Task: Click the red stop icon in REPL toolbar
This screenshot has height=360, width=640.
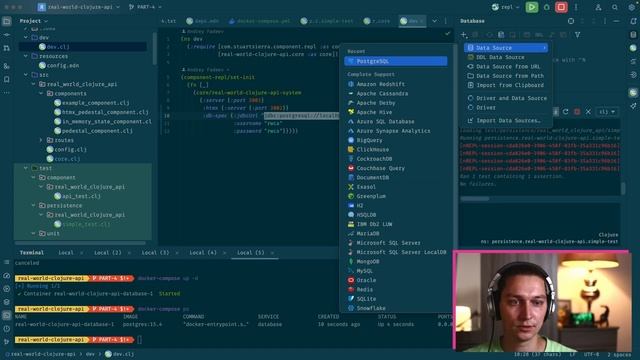Action: [577, 111]
